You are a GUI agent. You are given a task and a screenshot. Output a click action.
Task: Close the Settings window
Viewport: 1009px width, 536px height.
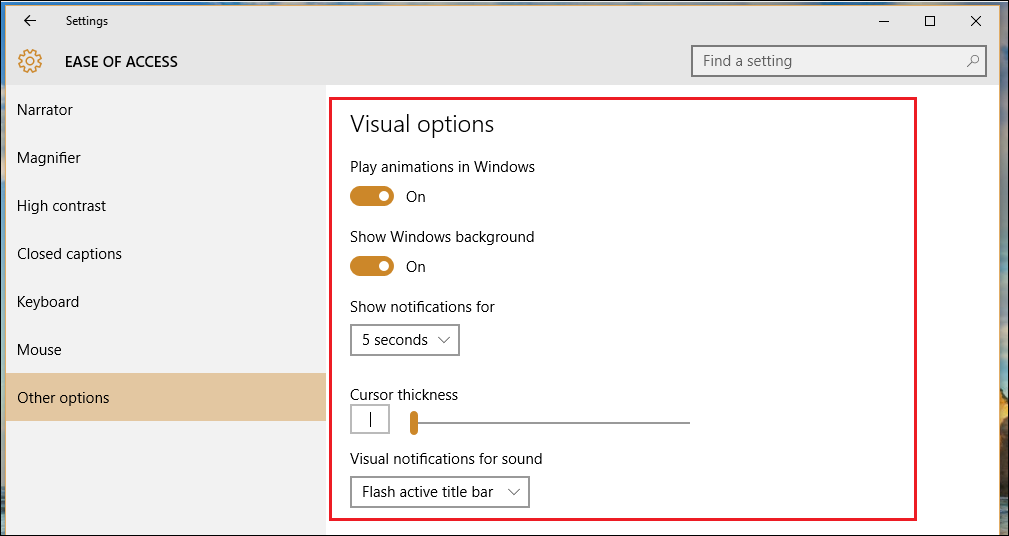[976, 21]
